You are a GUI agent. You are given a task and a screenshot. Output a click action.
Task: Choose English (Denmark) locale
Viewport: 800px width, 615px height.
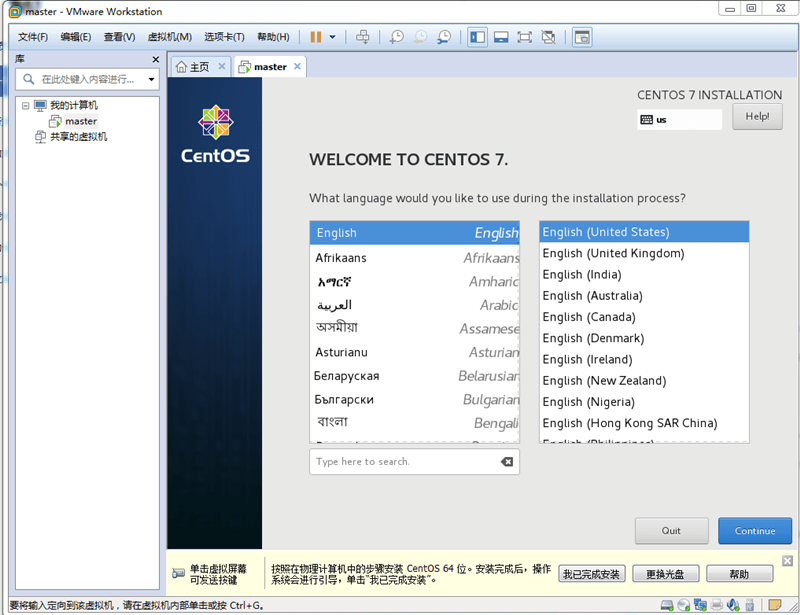point(644,338)
